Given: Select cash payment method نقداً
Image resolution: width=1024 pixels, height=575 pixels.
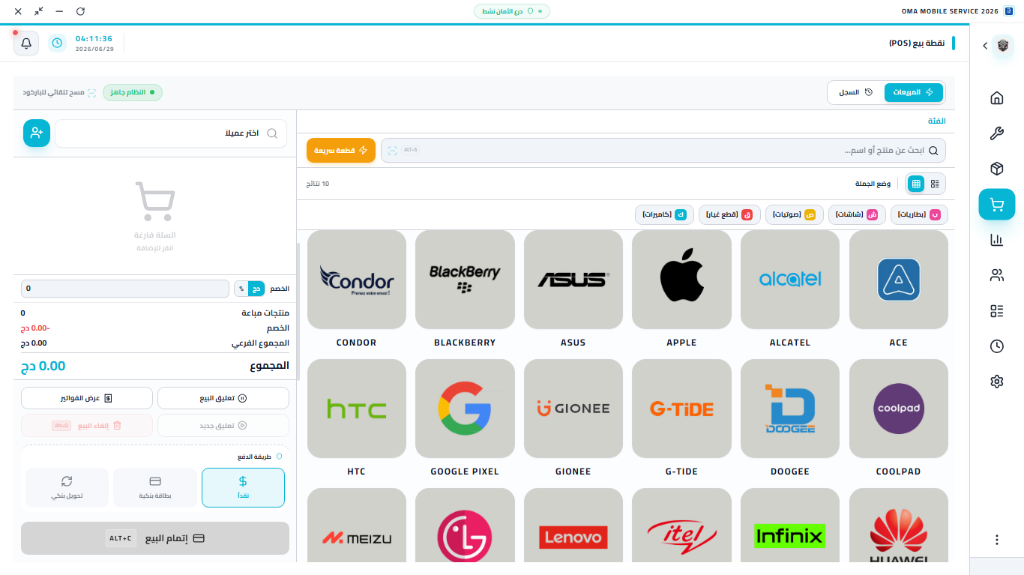Looking at the screenshot, I should 243,487.
